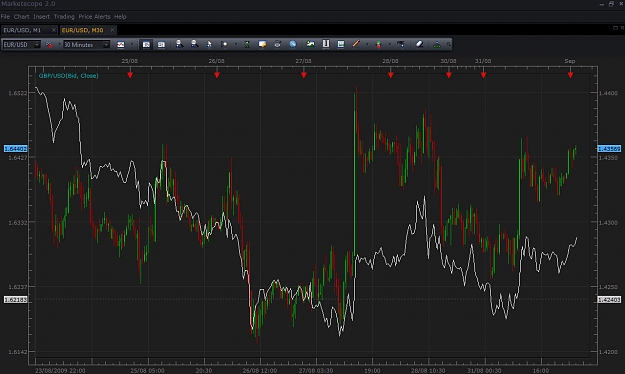Close the chart panel with inner X

pyautogui.click(x=622, y=28)
